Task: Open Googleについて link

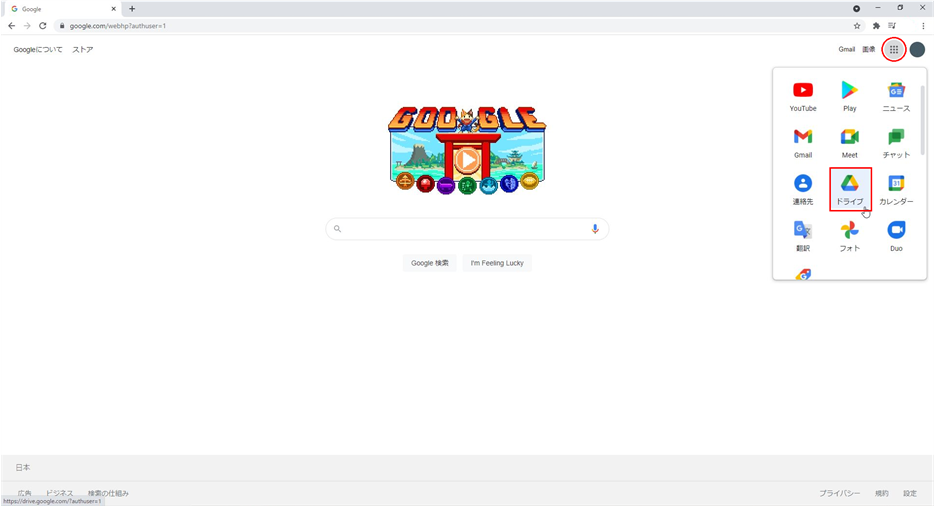Action: tap(38, 49)
